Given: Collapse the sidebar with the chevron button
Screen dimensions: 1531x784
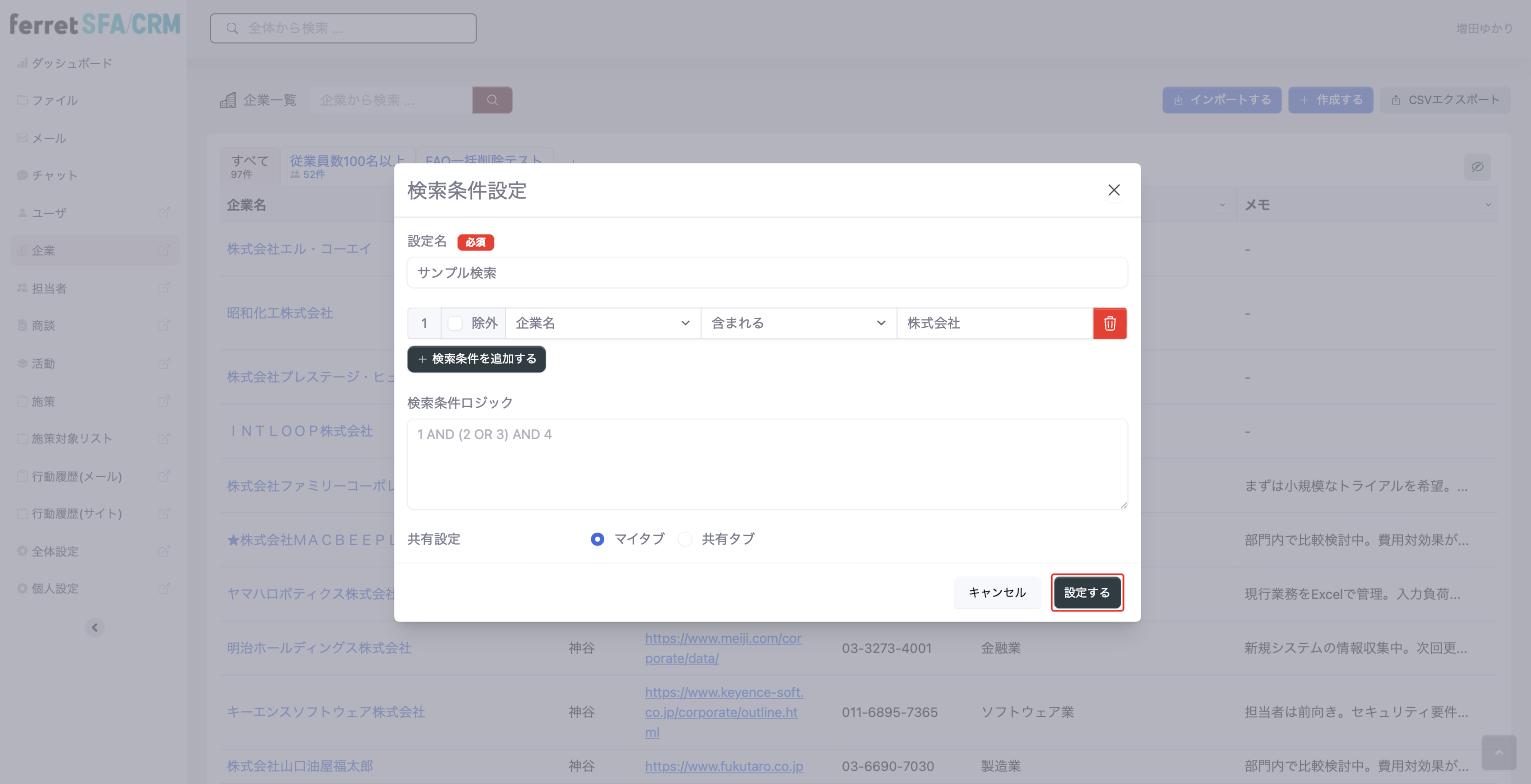Looking at the screenshot, I should pos(95,628).
